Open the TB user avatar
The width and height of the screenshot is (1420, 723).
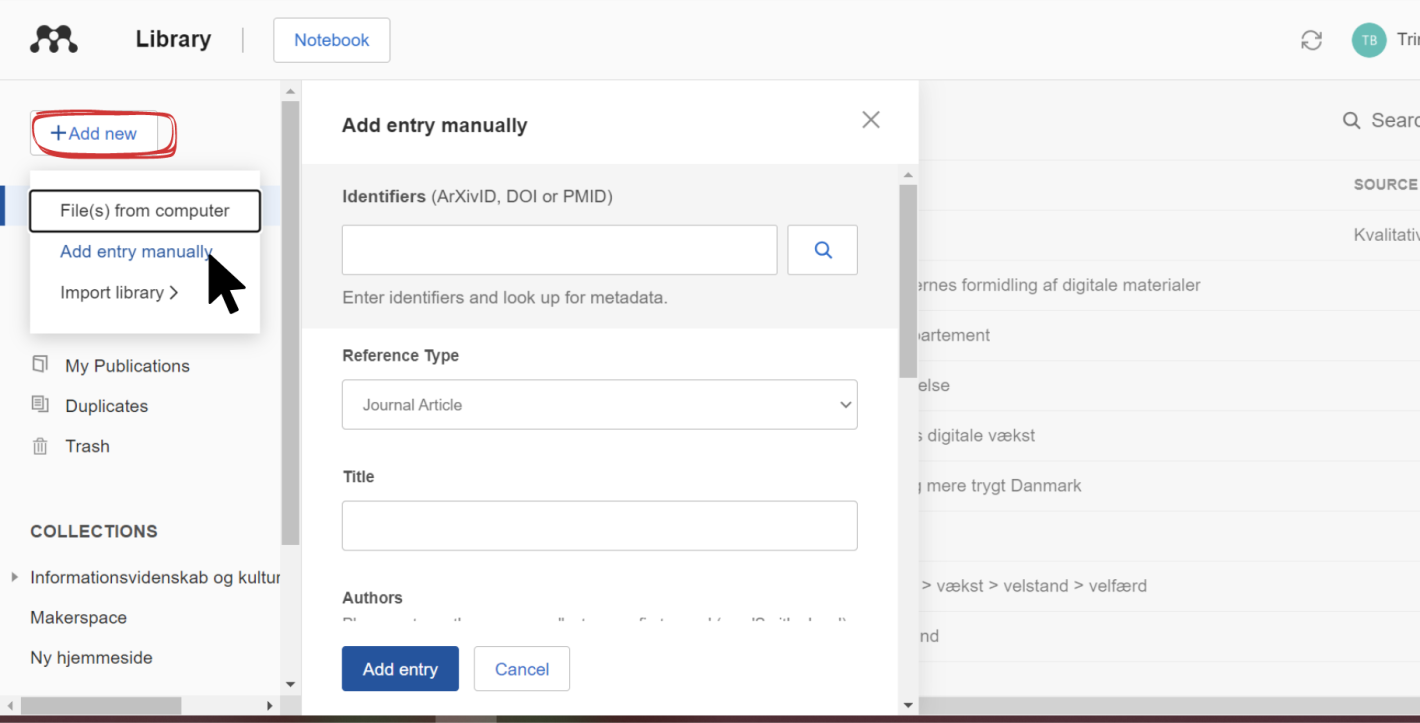[1369, 40]
